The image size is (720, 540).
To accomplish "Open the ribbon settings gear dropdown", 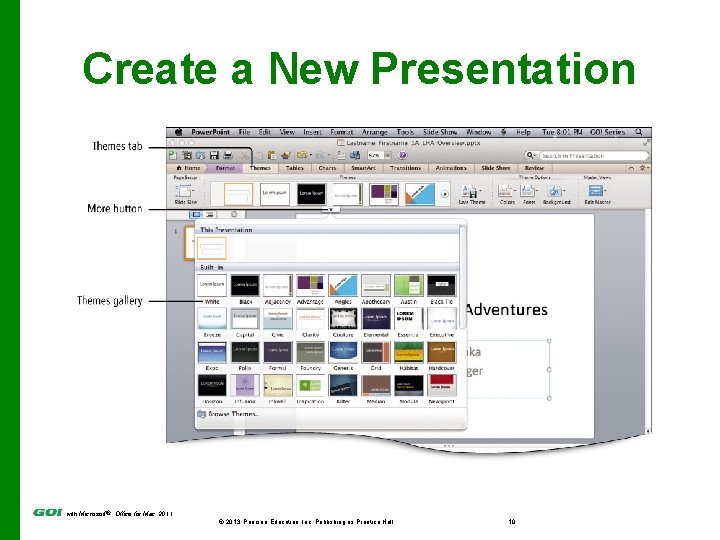I will click(644, 169).
